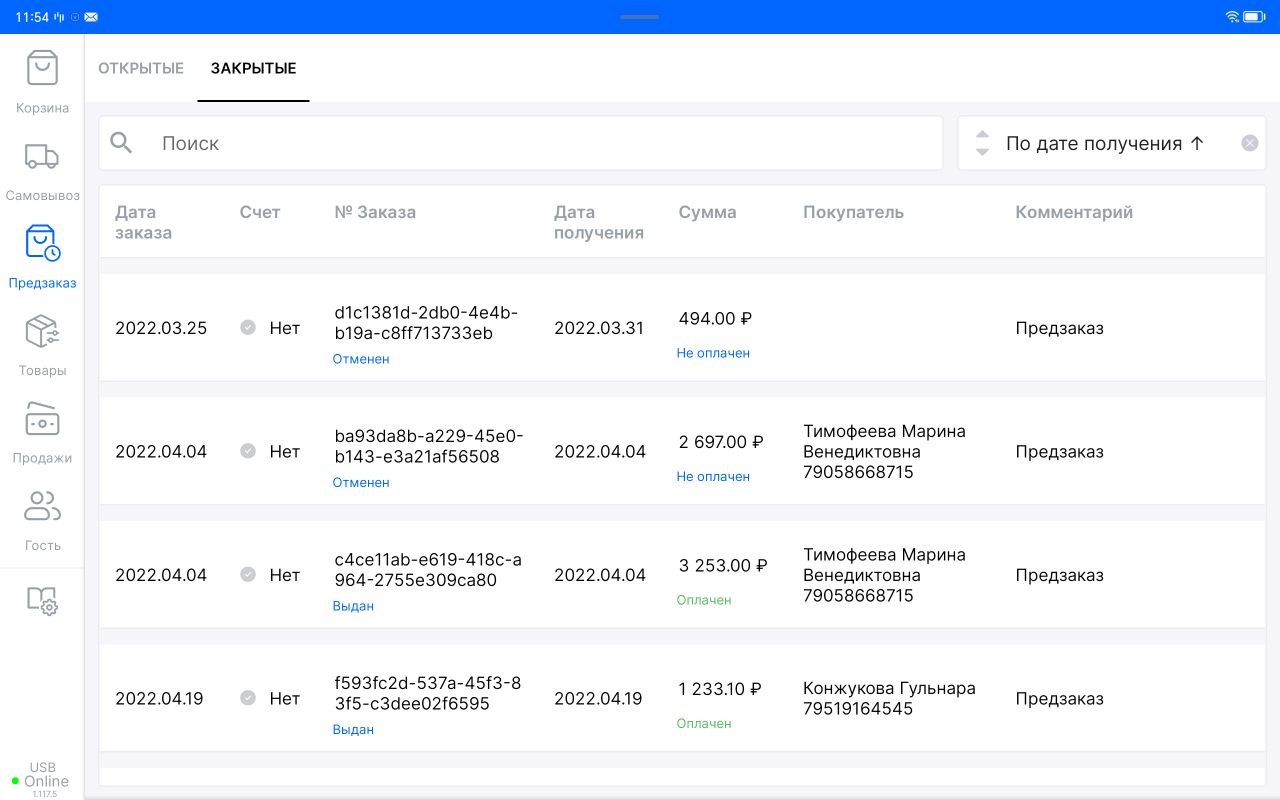Open the Корзина cart section
Screen dimensions: 1280x800
pyautogui.click(x=42, y=82)
